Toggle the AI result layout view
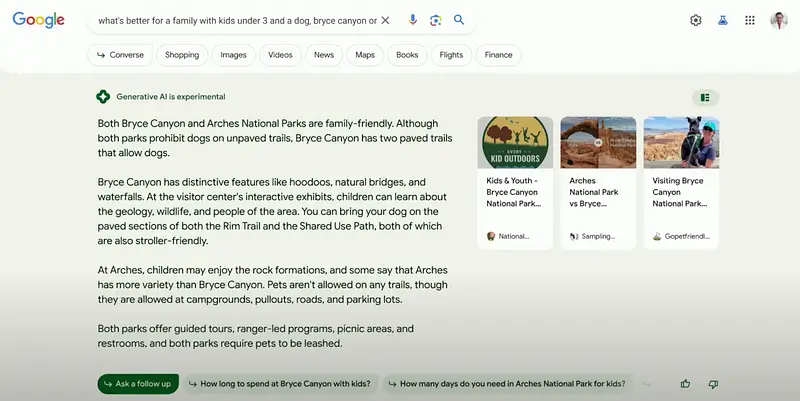800x401 pixels. tap(705, 97)
